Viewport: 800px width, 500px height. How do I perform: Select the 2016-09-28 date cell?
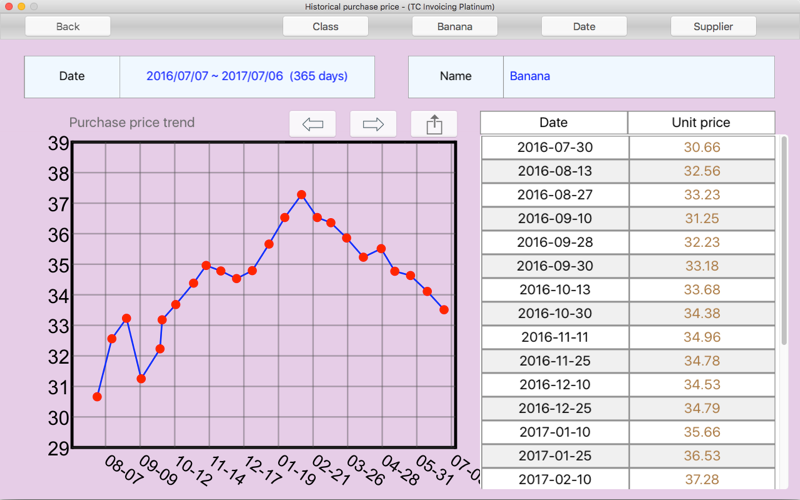(555, 242)
